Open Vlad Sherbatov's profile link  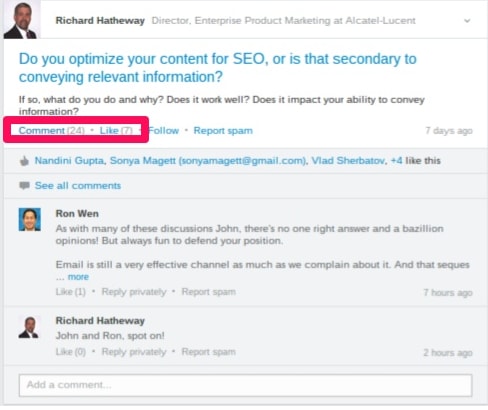pos(348,161)
